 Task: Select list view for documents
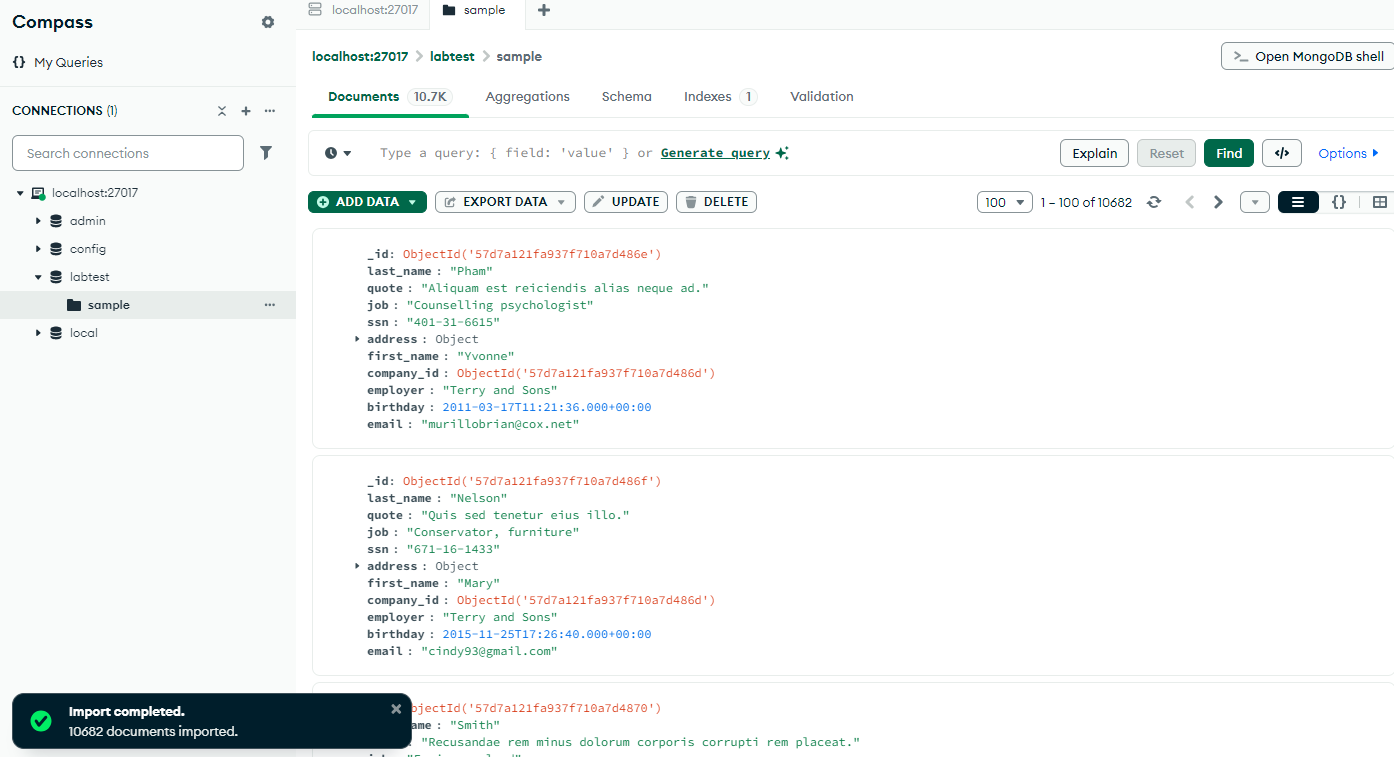tap(1298, 202)
